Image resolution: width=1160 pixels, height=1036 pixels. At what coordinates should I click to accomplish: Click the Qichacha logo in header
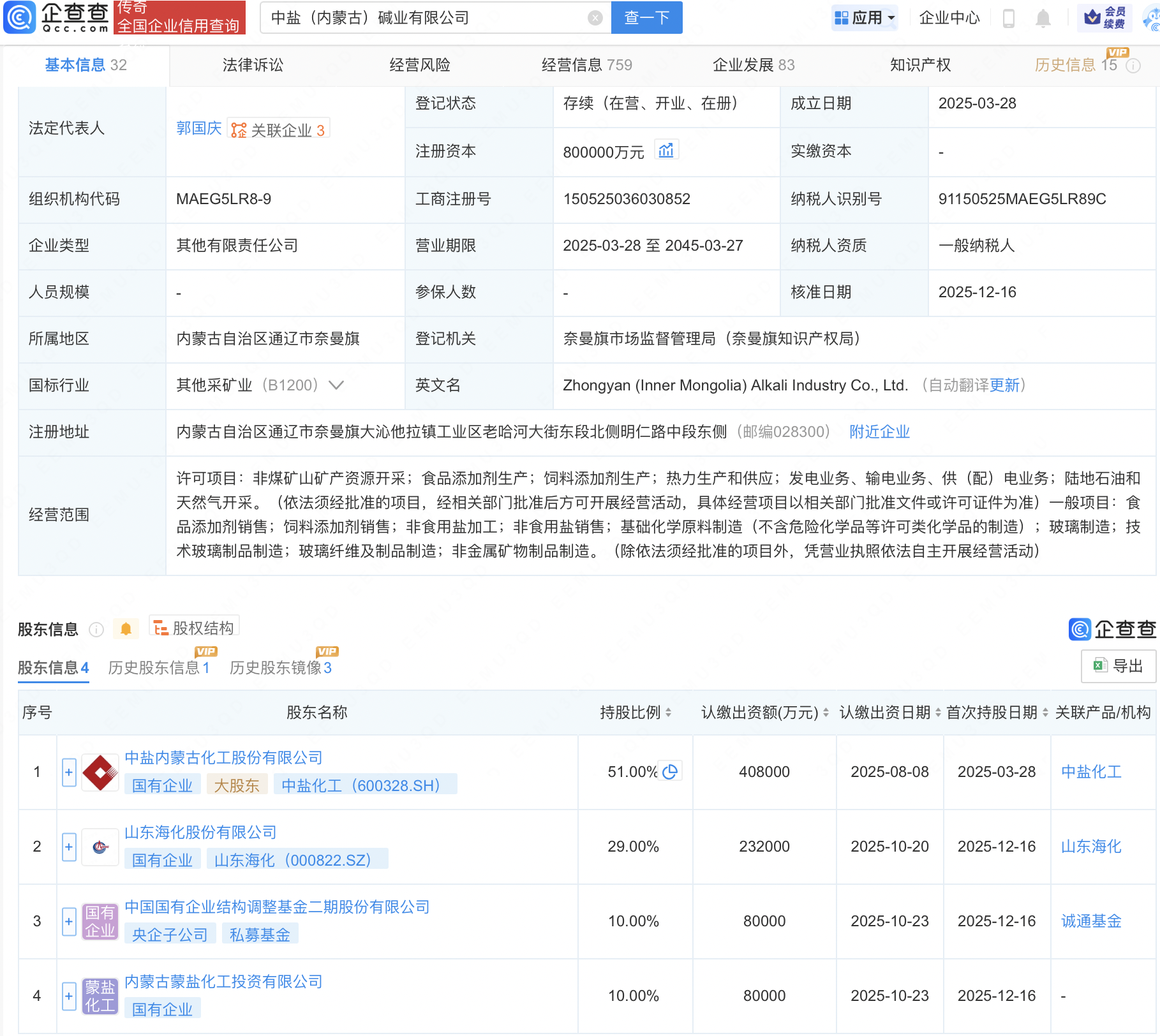(57, 17)
